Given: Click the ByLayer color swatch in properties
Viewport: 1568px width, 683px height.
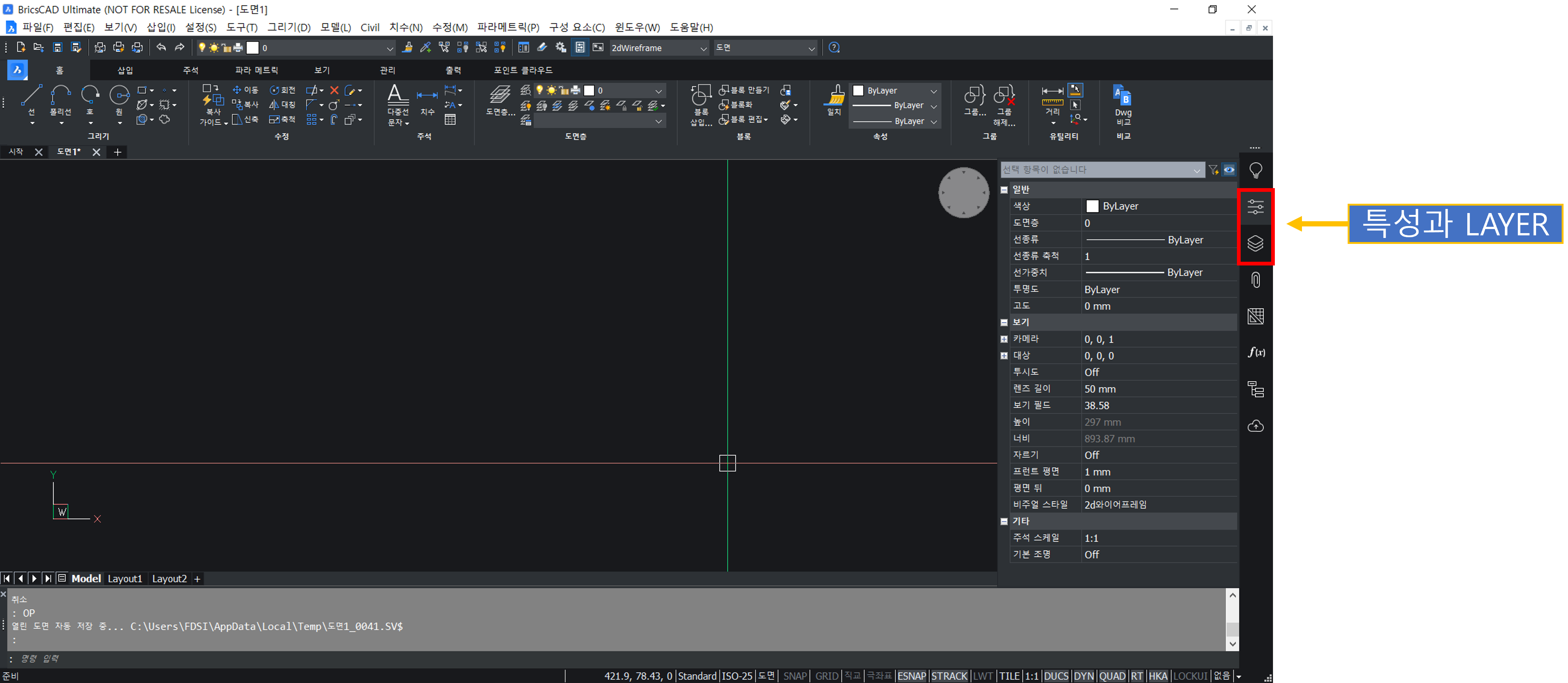Looking at the screenshot, I should click(1092, 207).
